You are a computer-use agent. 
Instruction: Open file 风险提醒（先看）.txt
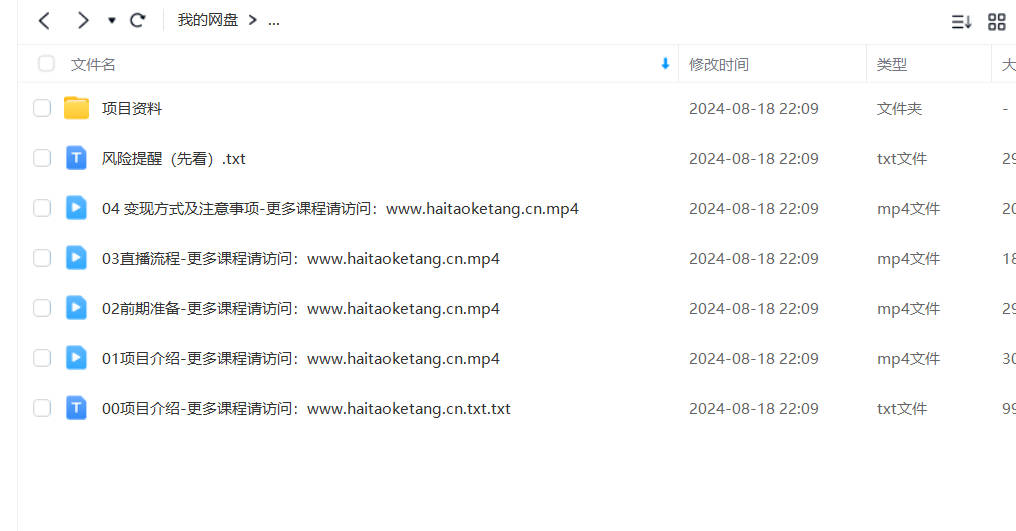(x=174, y=159)
